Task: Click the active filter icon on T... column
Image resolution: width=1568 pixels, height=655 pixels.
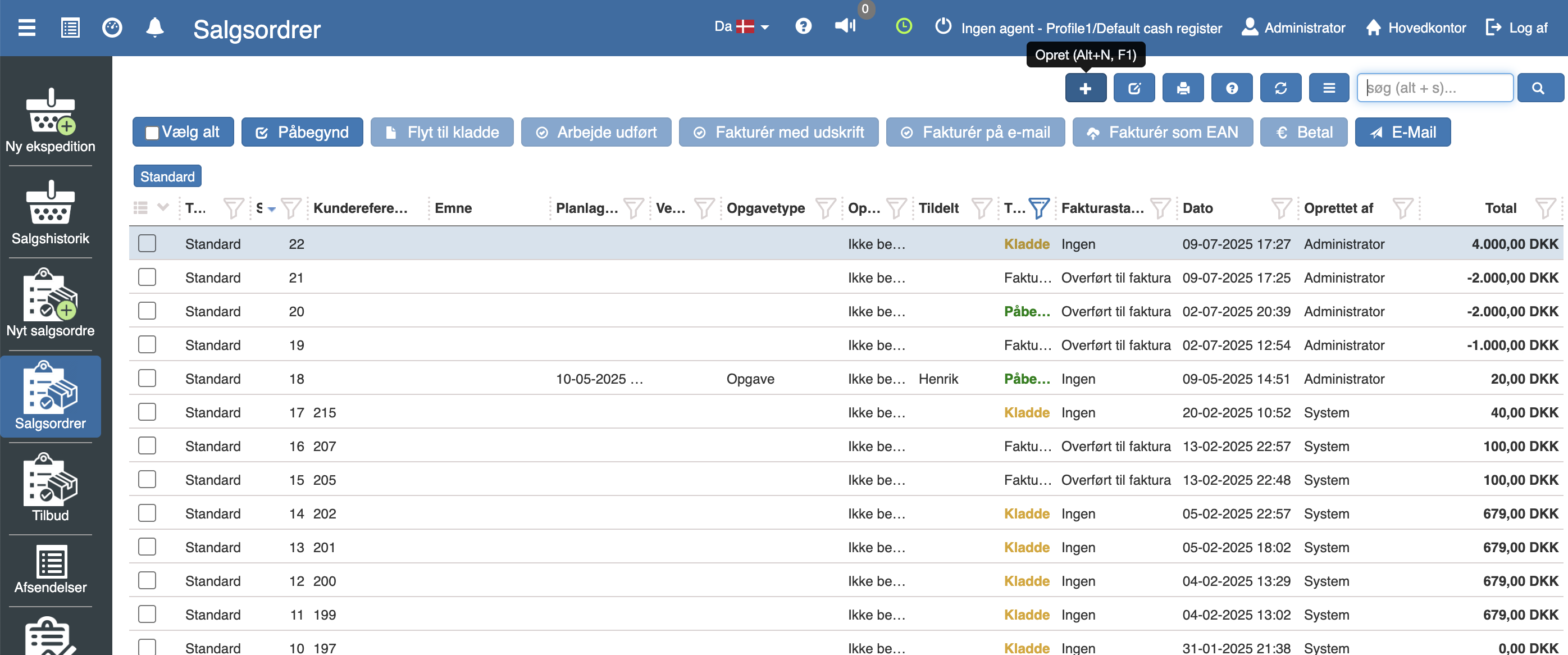Action: tap(1038, 208)
